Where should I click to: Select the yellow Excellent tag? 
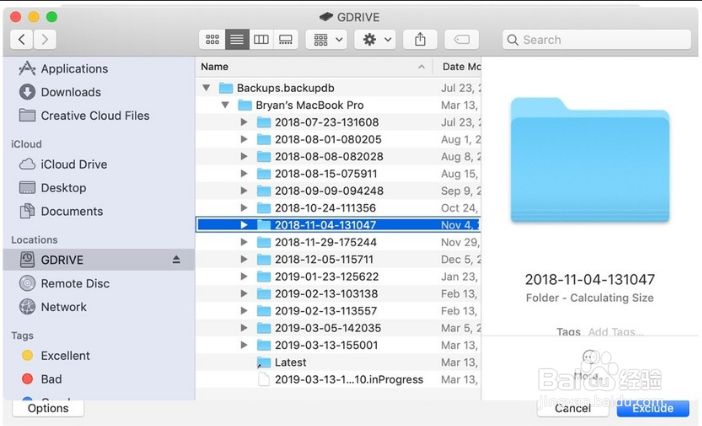56,355
